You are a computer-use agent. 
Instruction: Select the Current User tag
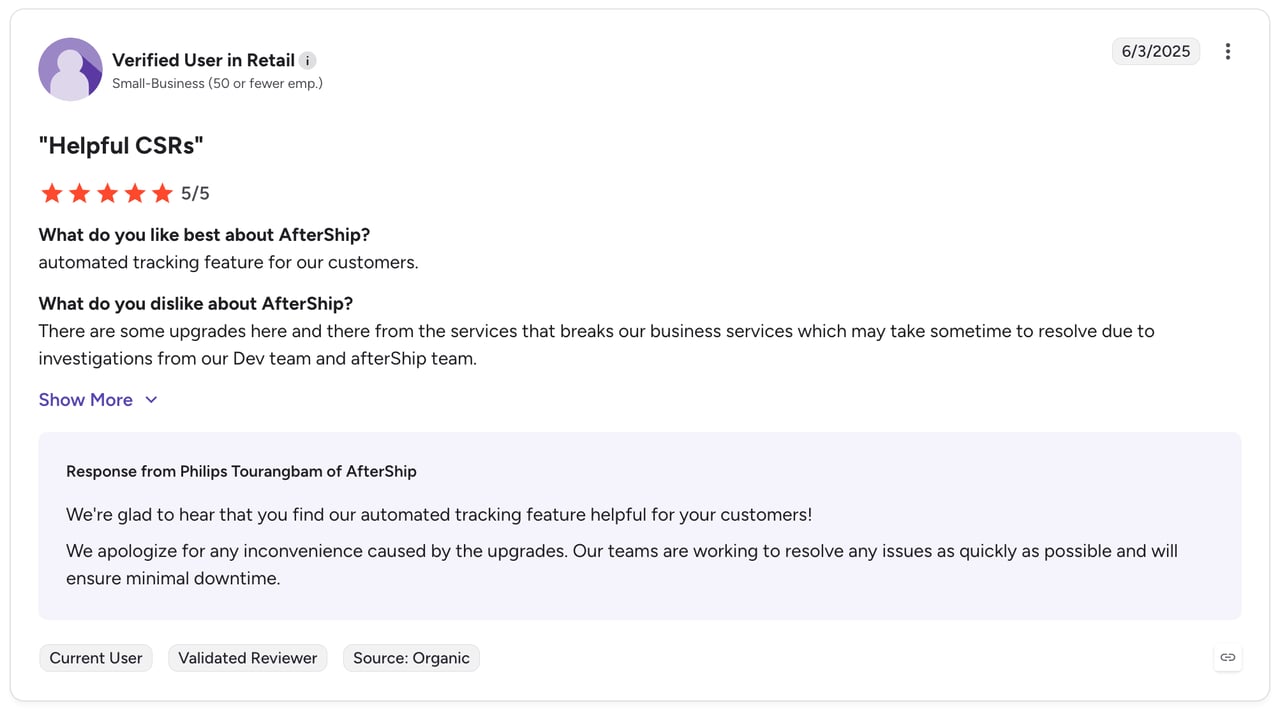pyautogui.click(x=96, y=658)
